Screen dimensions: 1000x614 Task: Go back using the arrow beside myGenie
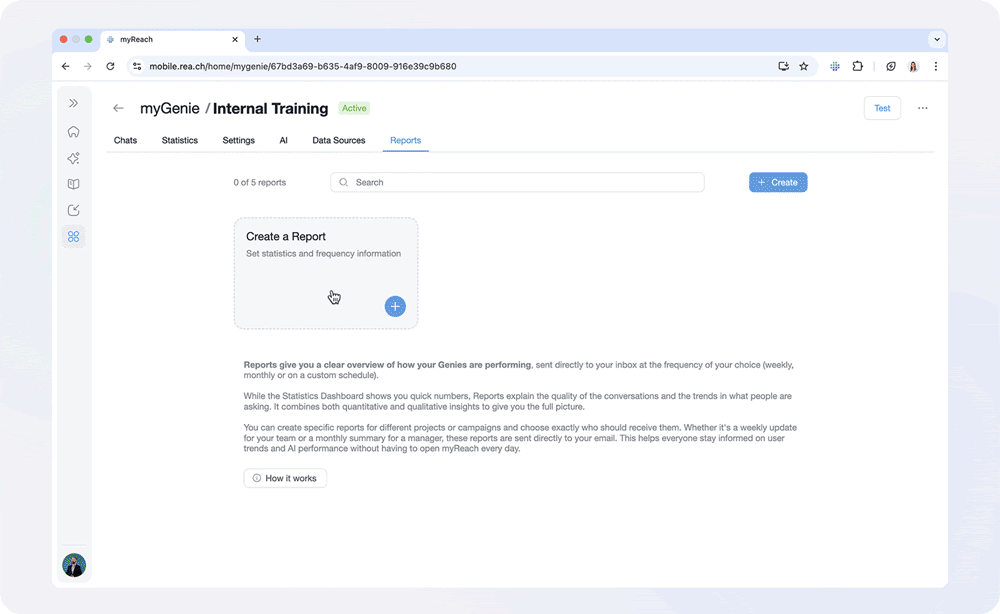point(118,108)
